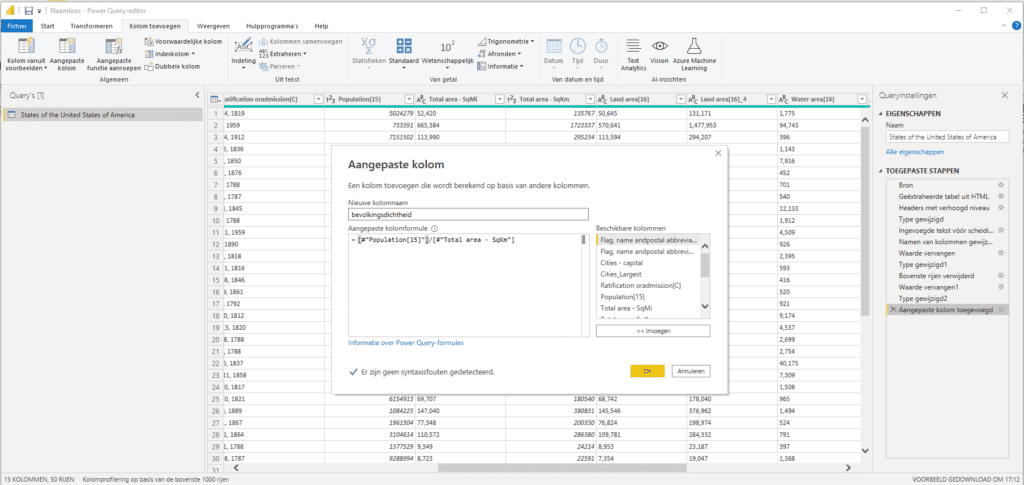Close the Aangepaste kolom dialog
The image size is (1024, 485).
[718, 153]
